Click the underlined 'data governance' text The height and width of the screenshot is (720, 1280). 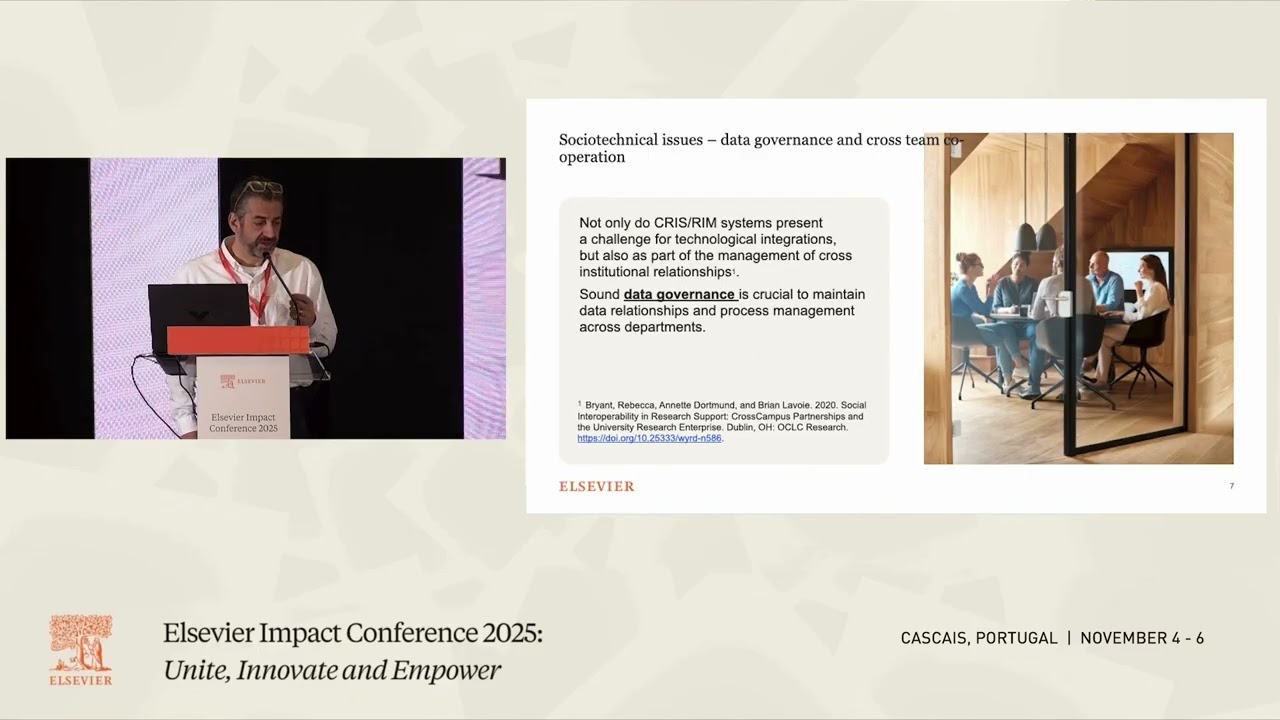point(681,294)
